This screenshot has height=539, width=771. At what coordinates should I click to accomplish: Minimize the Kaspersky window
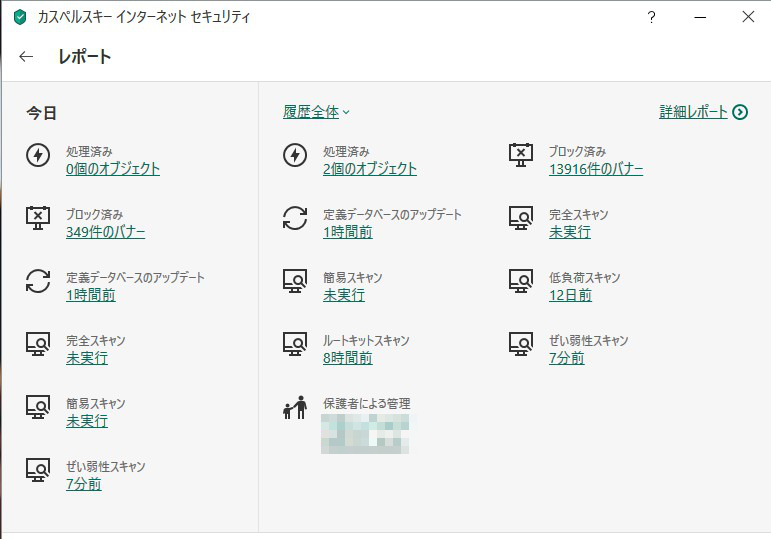click(x=700, y=17)
